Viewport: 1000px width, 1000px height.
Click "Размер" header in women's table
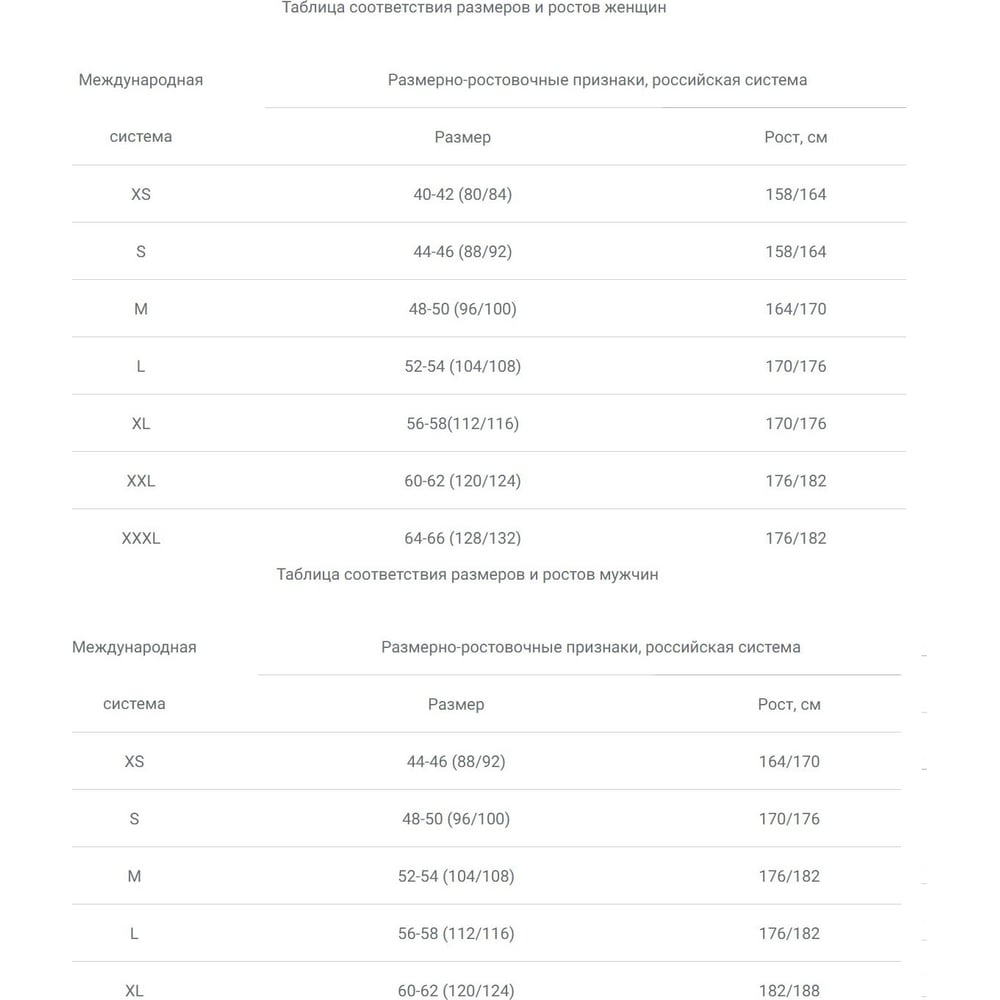[x=462, y=137]
